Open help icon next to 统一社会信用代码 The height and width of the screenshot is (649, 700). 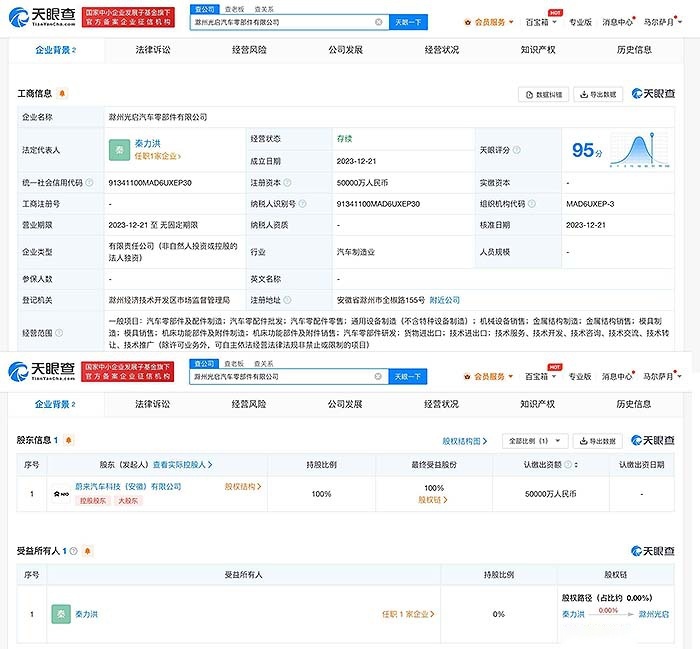[89, 183]
